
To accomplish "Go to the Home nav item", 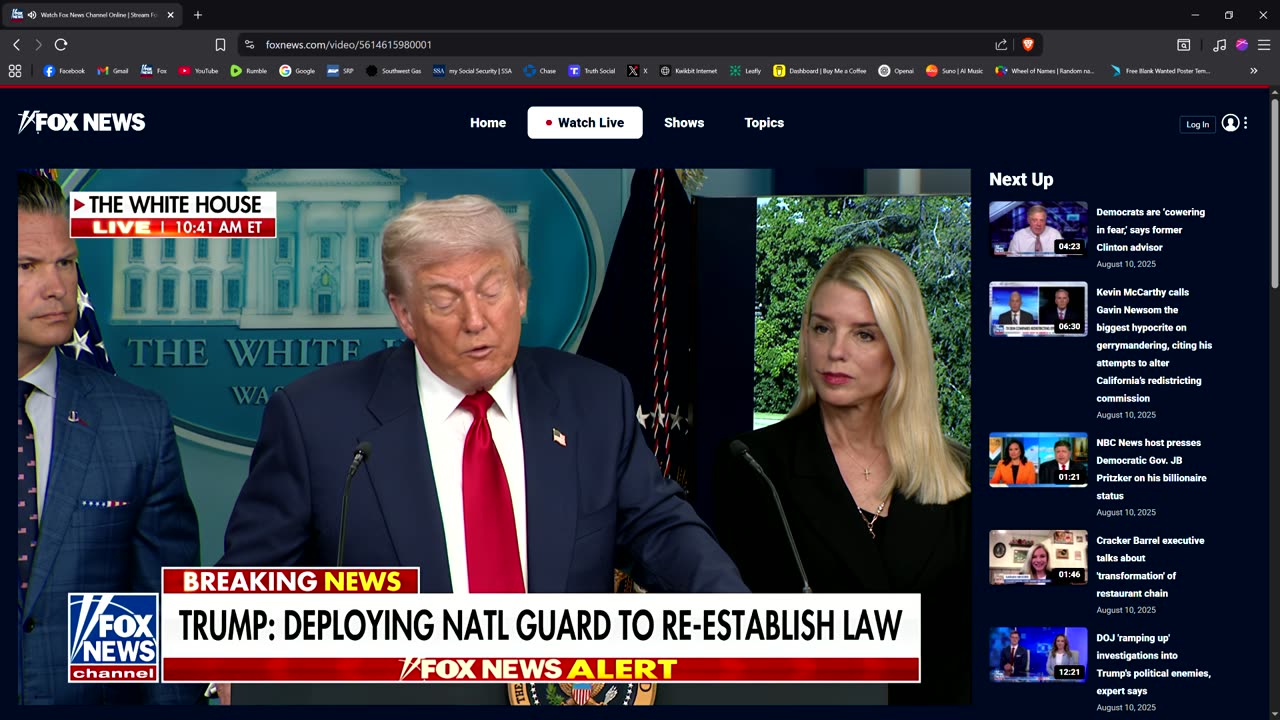I will click(488, 123).
